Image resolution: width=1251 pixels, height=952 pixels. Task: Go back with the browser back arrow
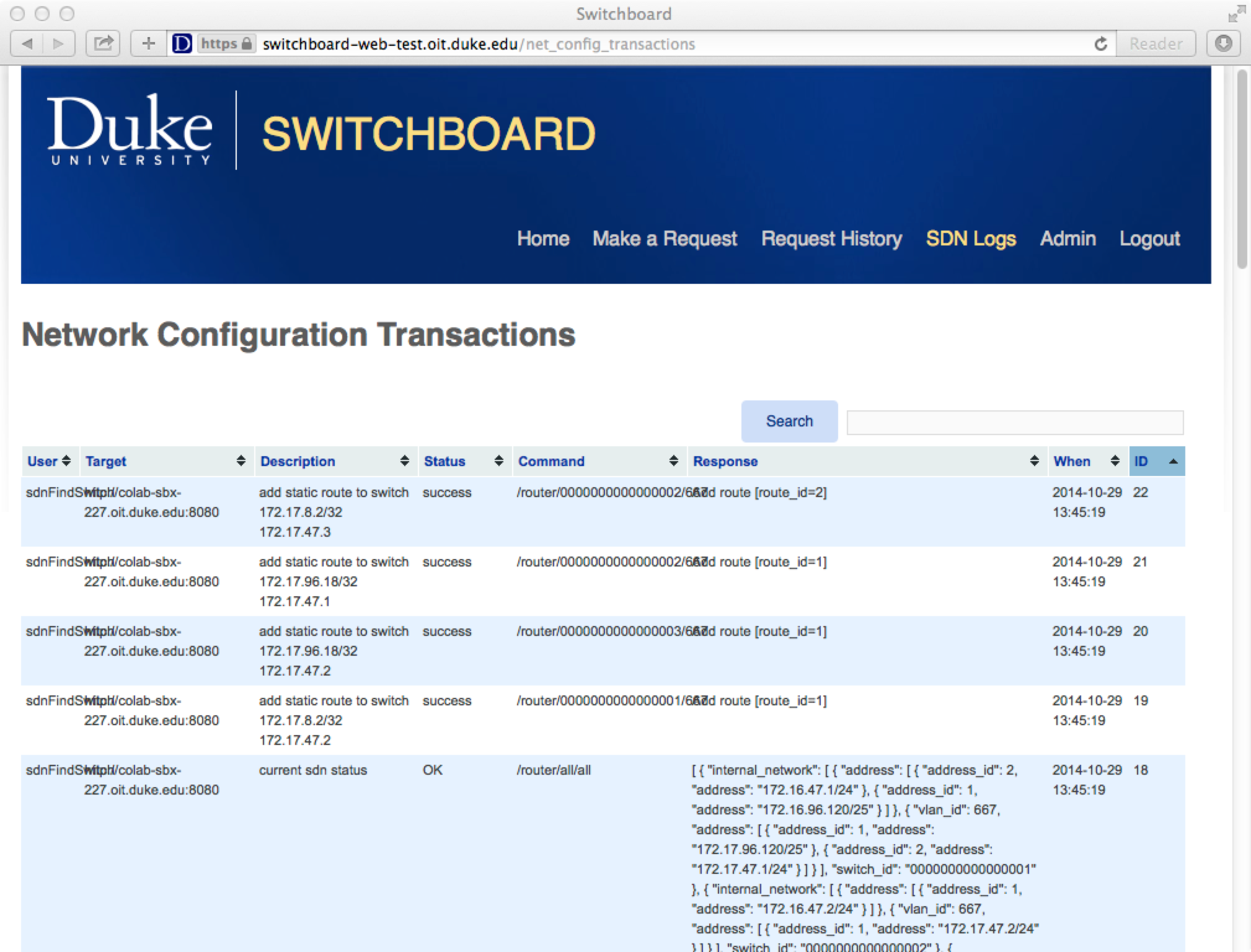click(x=27, y=43)
